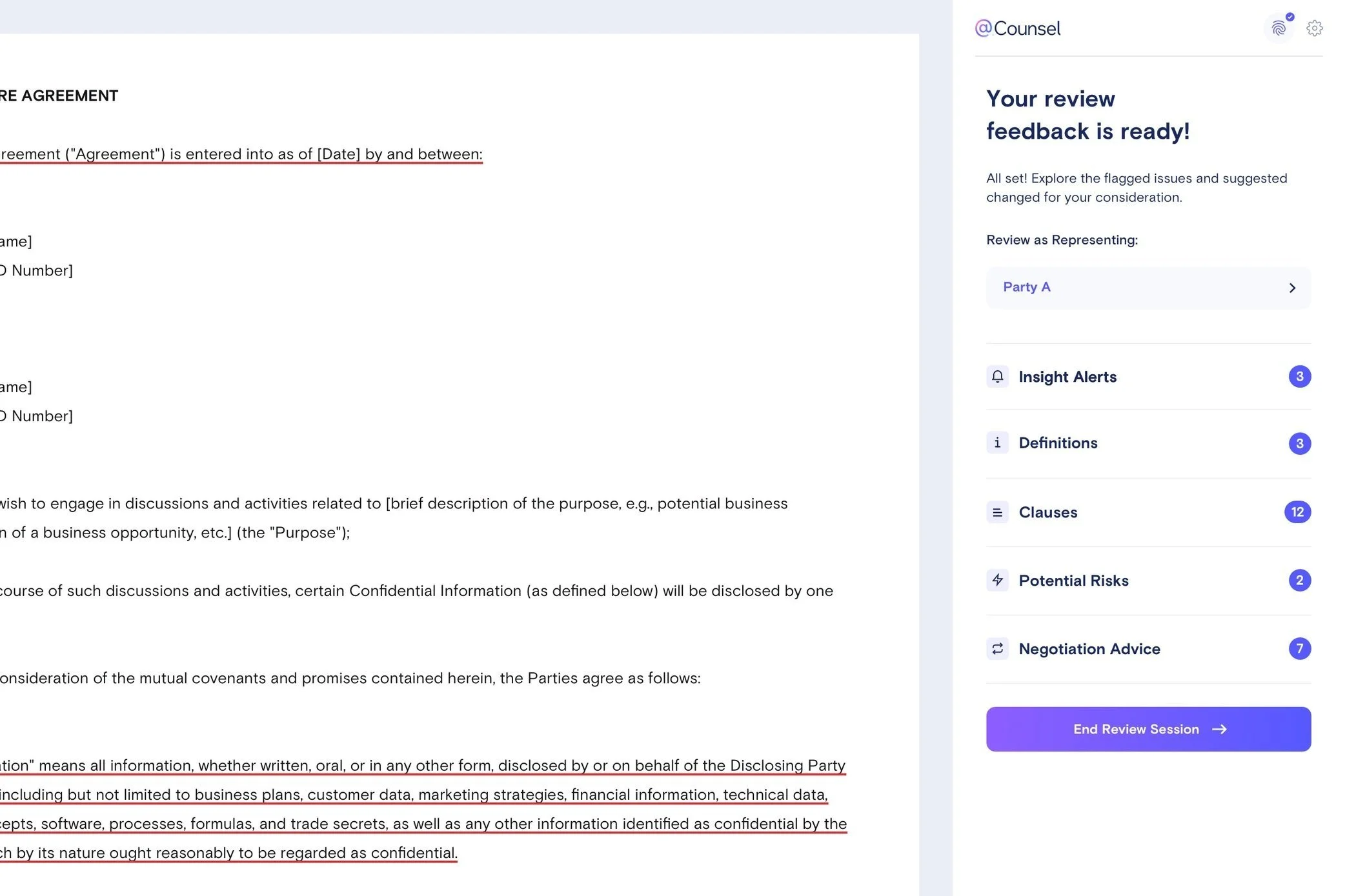Click the Insight Alerts bell icon
The height and width of the screenshot is (896, 1345).
tap(997, 377)
